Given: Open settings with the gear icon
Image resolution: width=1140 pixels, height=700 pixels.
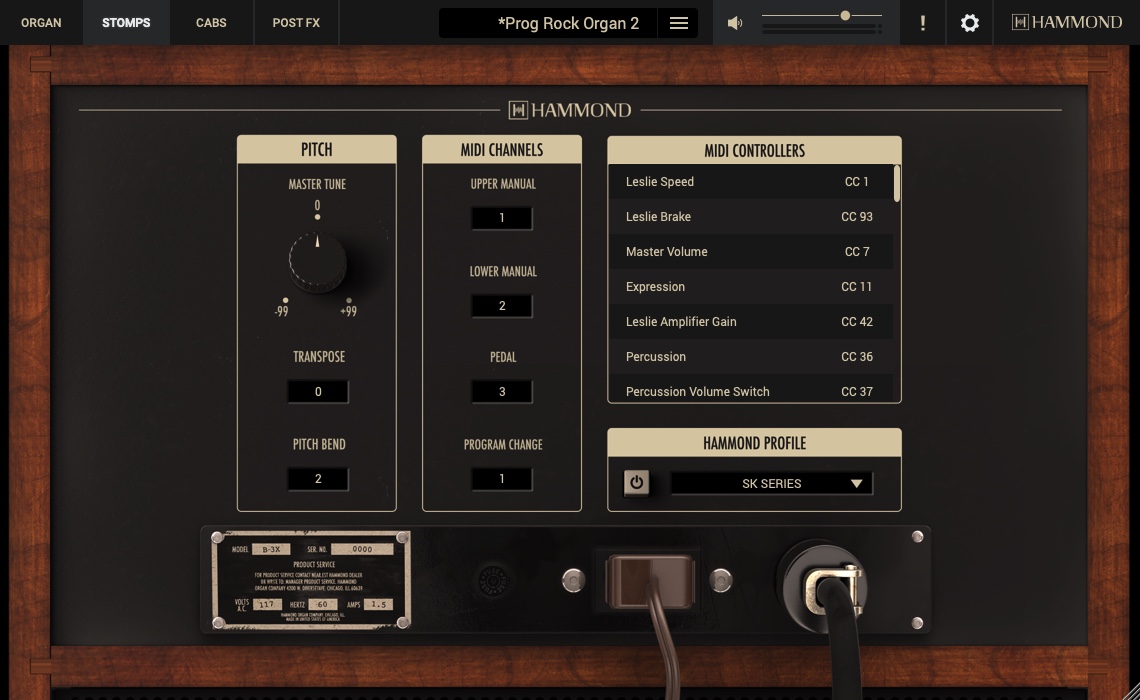Looking at the screenshot, I should point(970,23).
